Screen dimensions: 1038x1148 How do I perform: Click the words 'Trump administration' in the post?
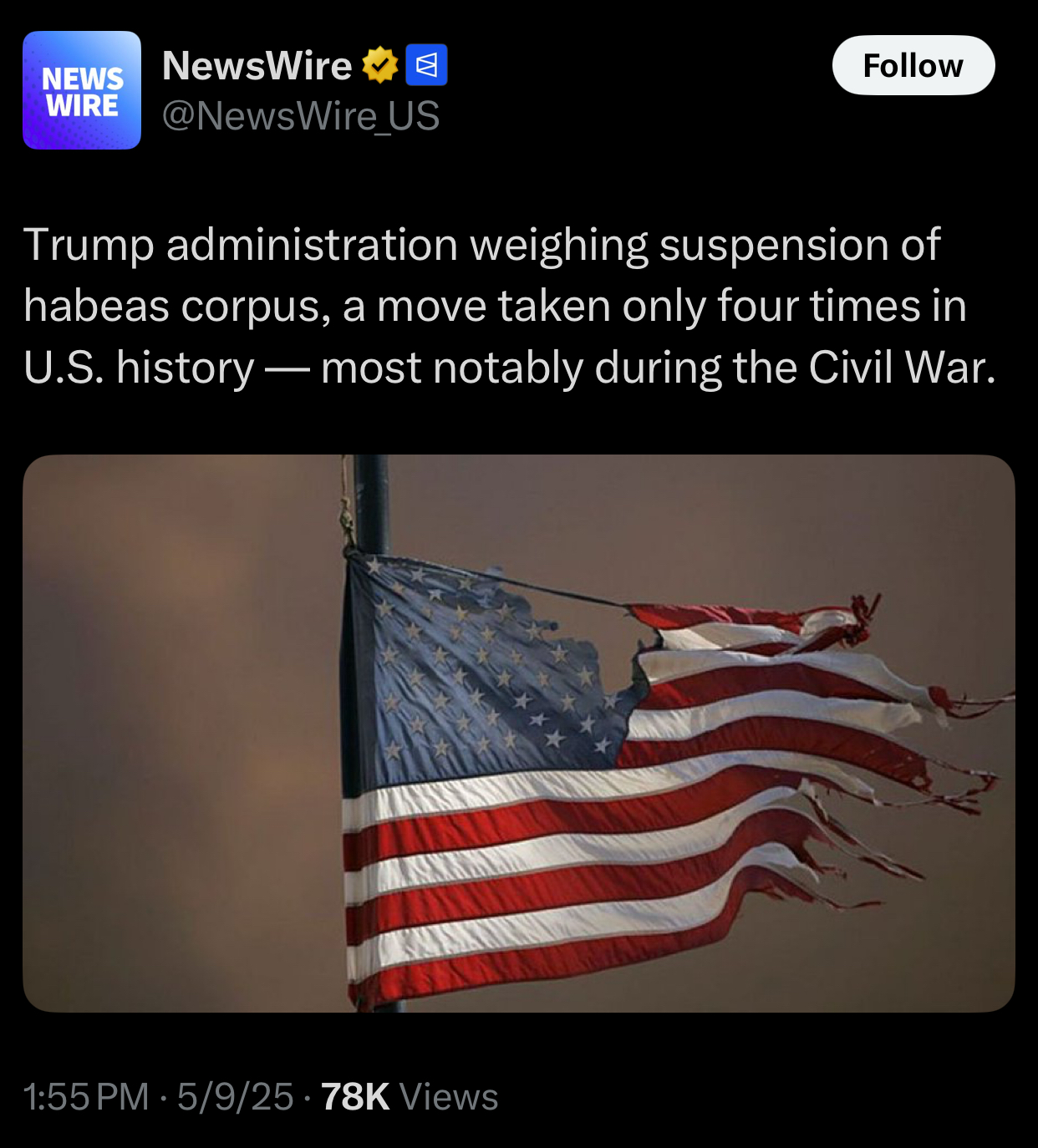tap(241, 245)
